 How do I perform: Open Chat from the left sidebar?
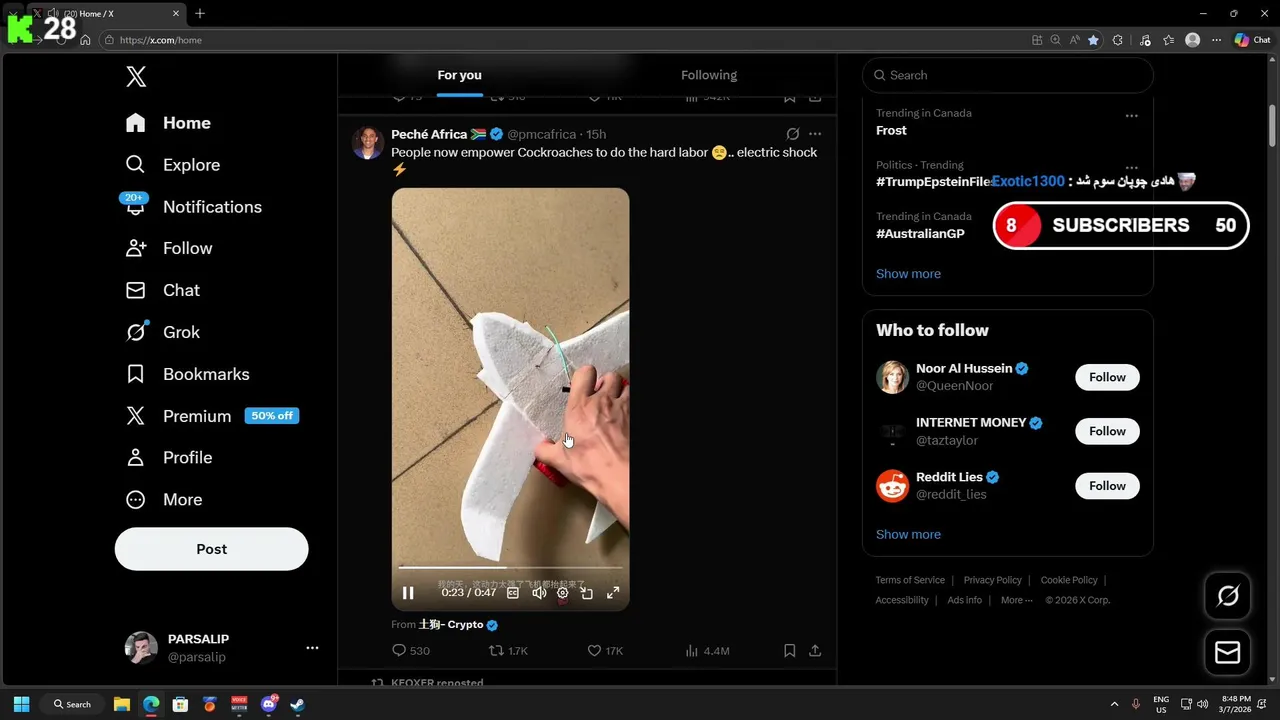163,290
